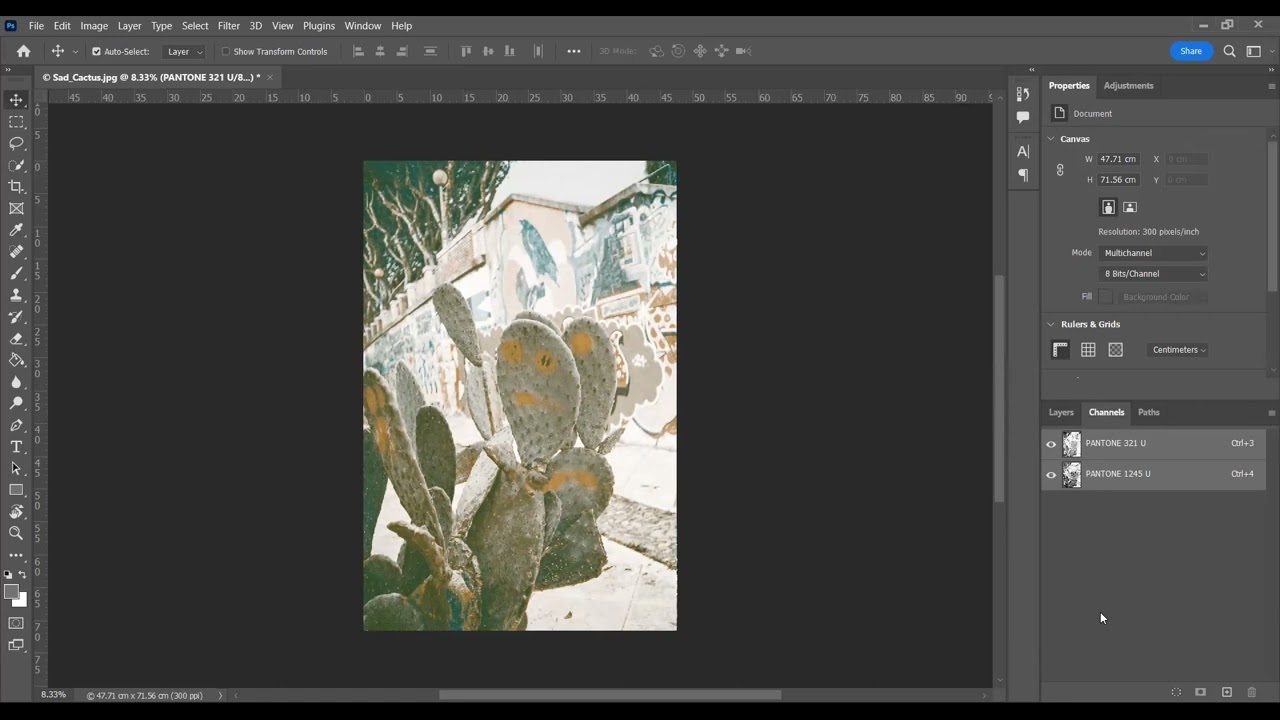Click the link width and height icon
The height and width of the screenshot is (720, 1280).
[1060, 170]
